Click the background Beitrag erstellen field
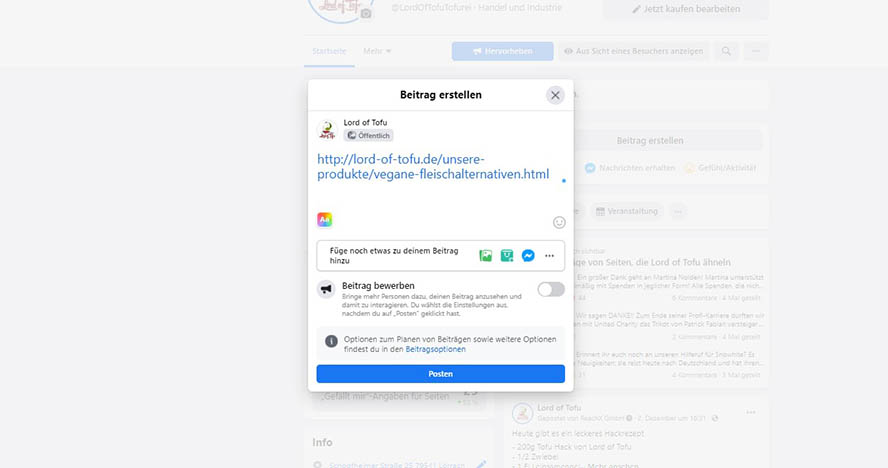Image resolution: width=888 pixels, height=468 pixels. click(650, 141)
